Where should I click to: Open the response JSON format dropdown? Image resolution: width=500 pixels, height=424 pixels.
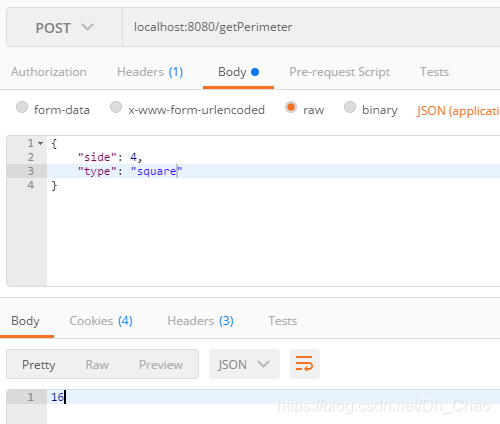244,364
